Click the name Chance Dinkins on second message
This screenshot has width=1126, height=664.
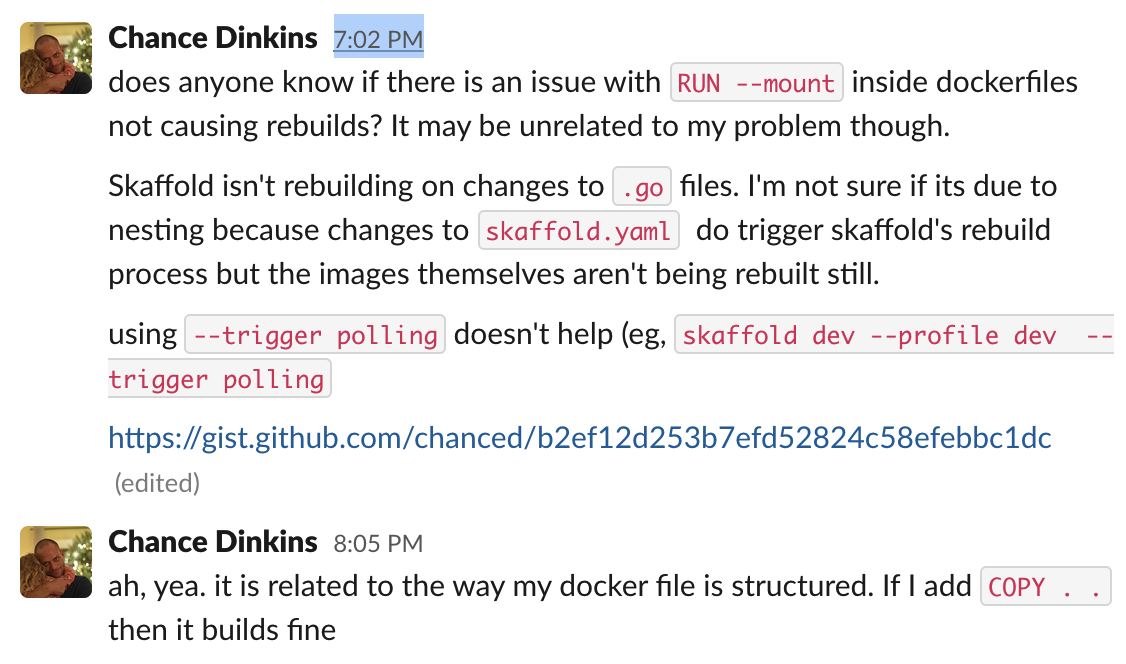[x=212, y=541]
